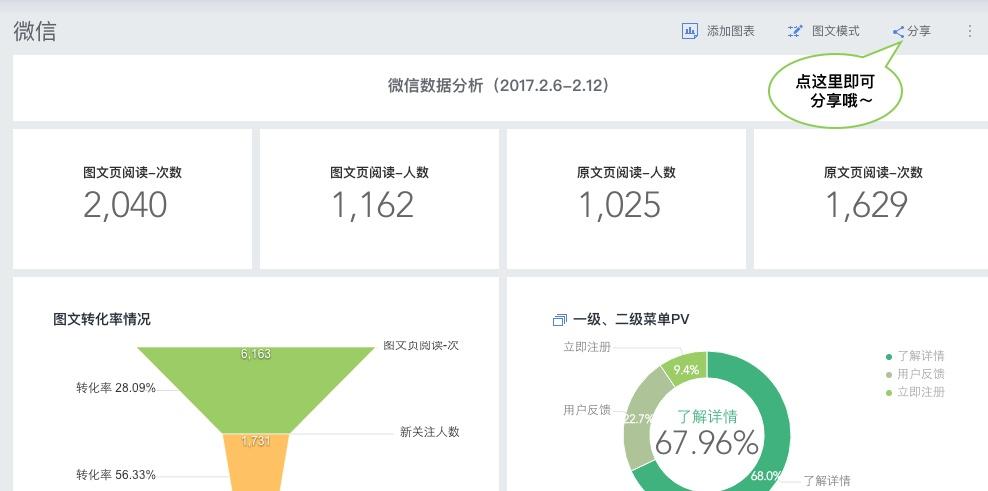
Task: Click the 一级、二级菜单PV chart title
Action: tap(631, 320)
